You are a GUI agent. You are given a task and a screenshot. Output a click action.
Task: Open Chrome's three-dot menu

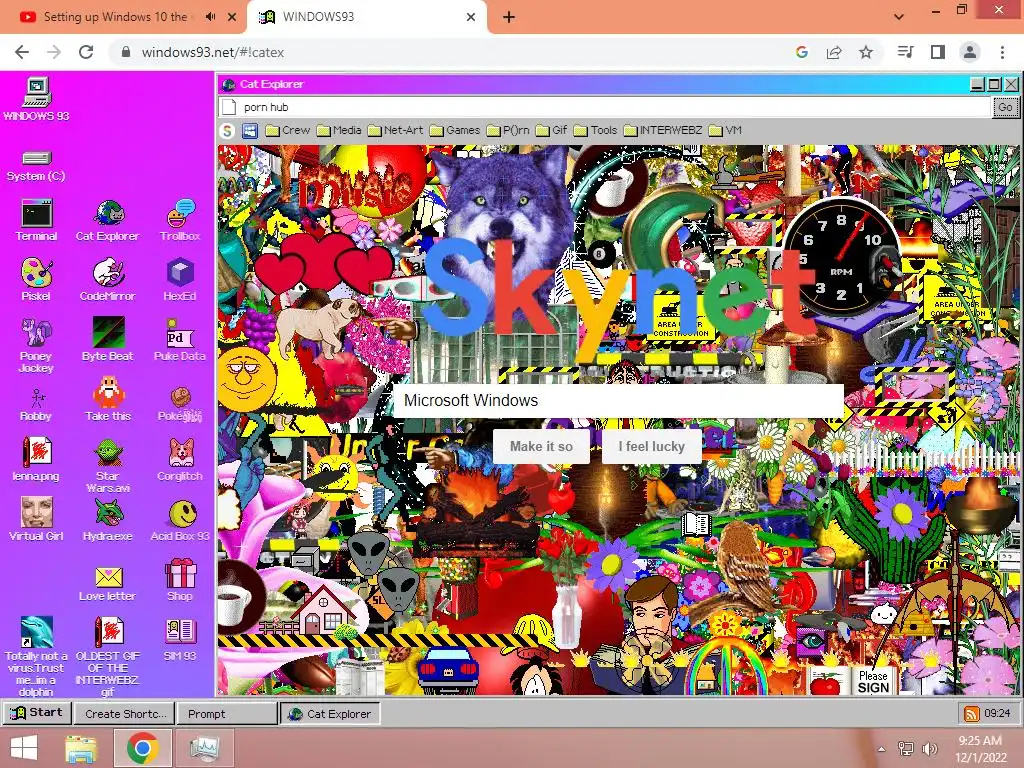[x=1002, y=52]
